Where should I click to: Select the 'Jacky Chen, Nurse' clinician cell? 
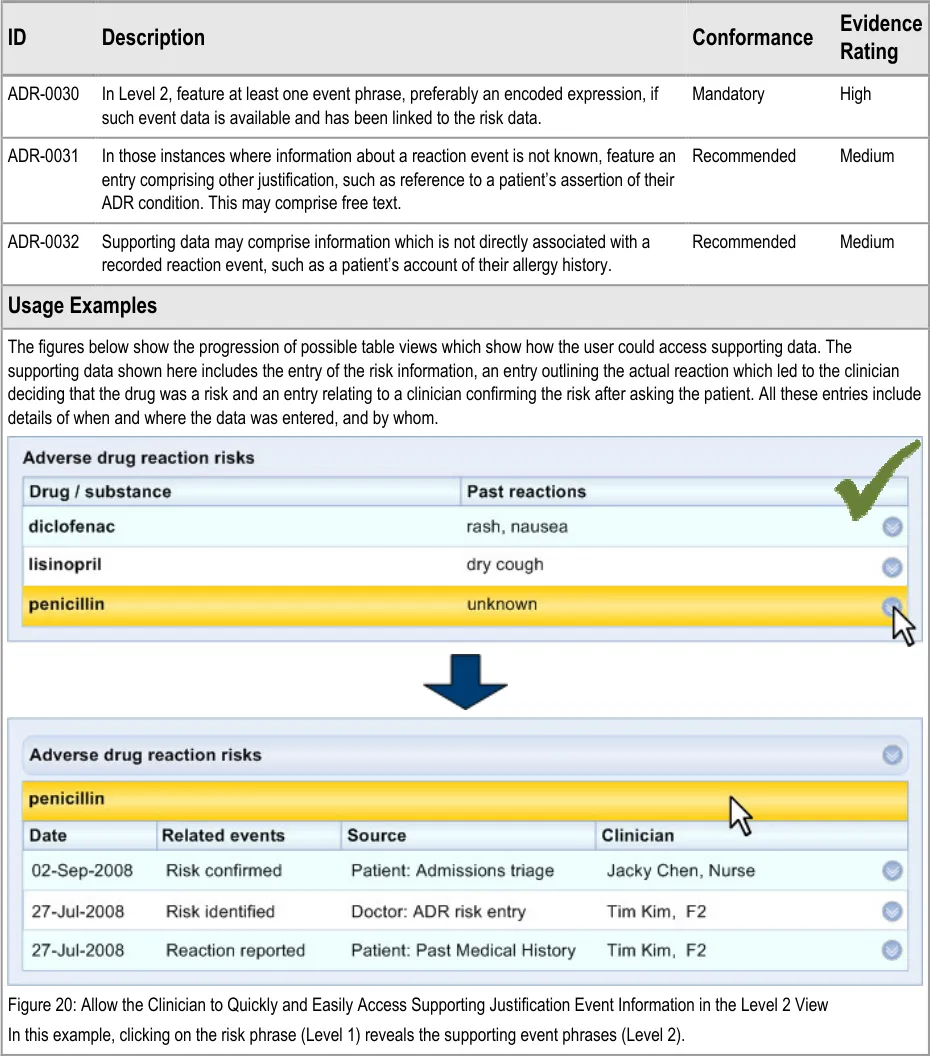(x=680, y=871)
